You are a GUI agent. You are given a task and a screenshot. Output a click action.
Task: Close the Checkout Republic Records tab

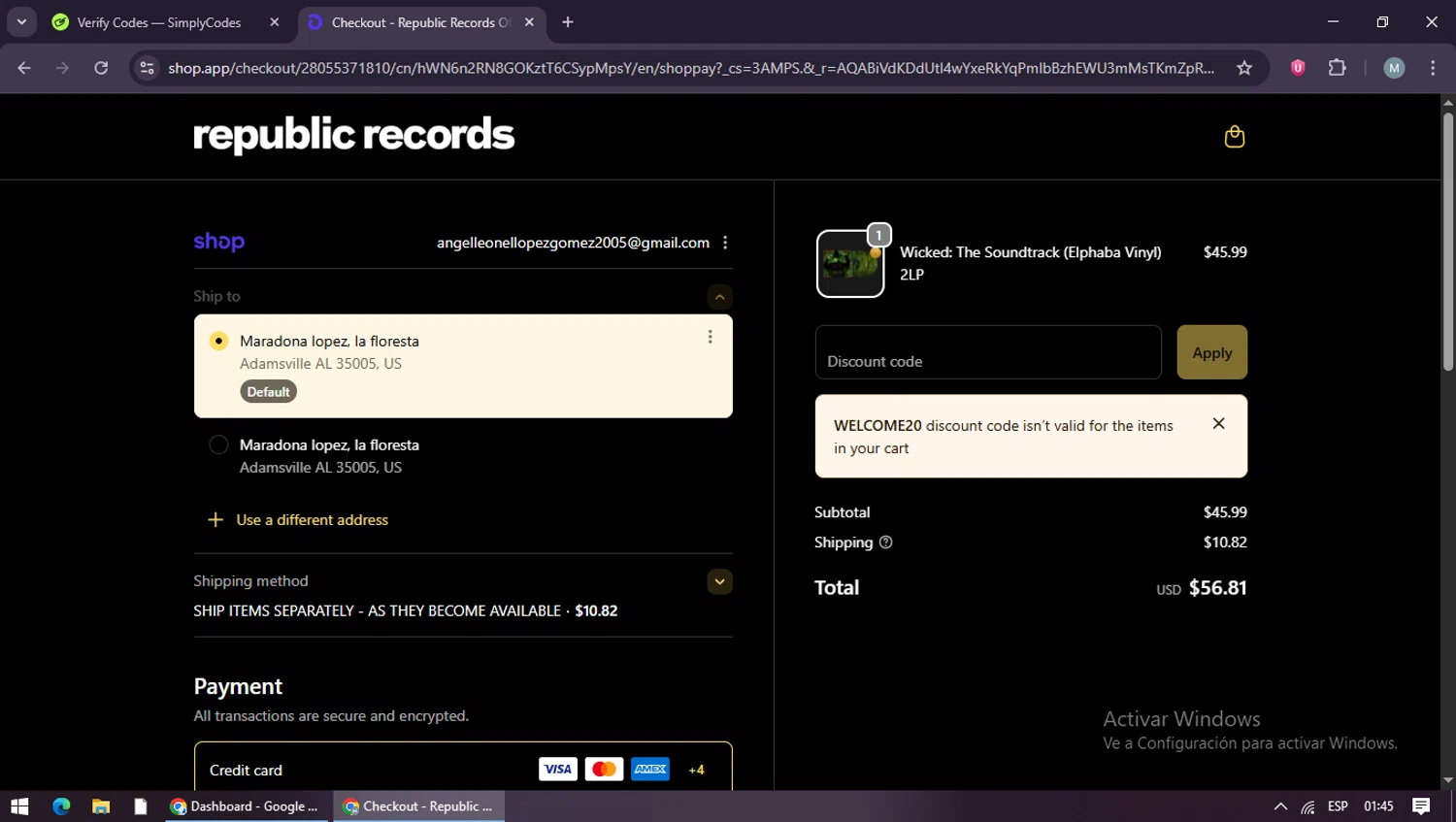tap(529, 22)
